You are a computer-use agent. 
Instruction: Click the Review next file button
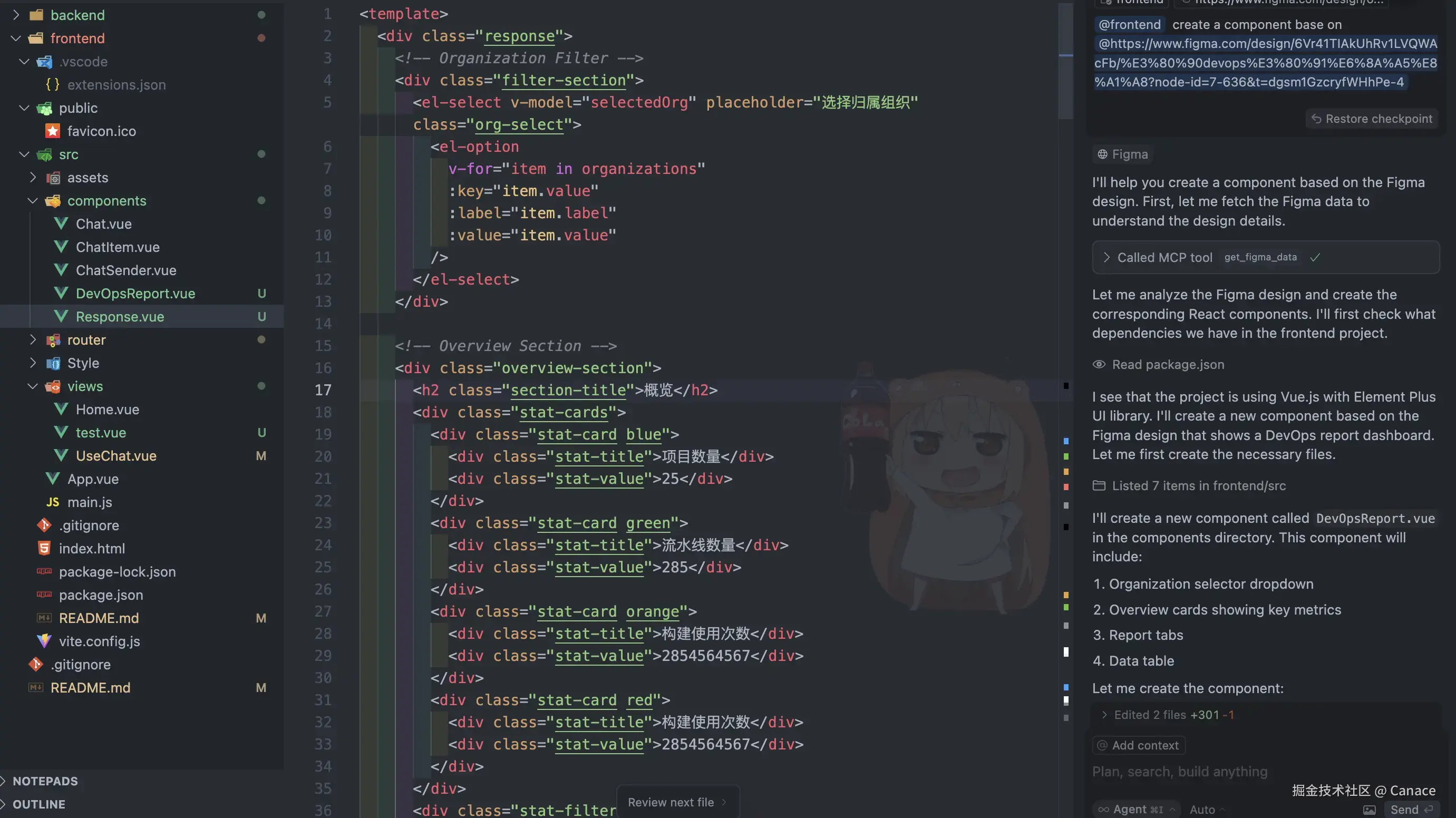tap(676, 802)
